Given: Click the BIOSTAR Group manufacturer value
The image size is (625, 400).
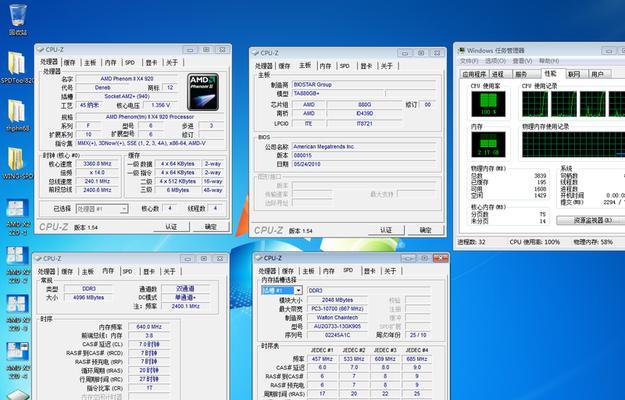Looking at the screenshot, I should 364,84.
